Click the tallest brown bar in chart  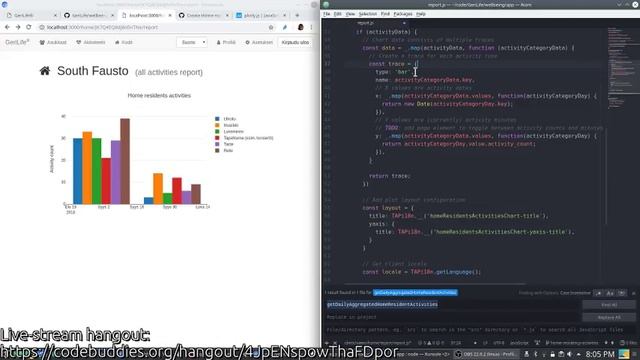(x=125, y=161)
